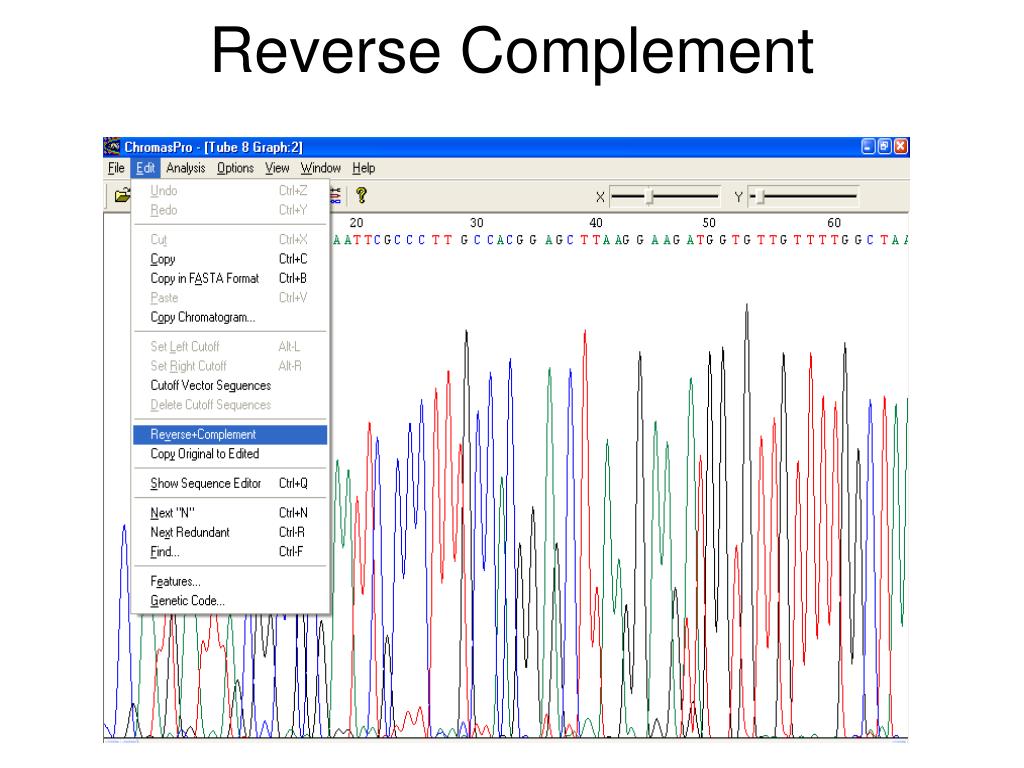Screen dimensions: 1024x768
Task: Click the ChromasPro application title bar icon
Action: (112, 146)
